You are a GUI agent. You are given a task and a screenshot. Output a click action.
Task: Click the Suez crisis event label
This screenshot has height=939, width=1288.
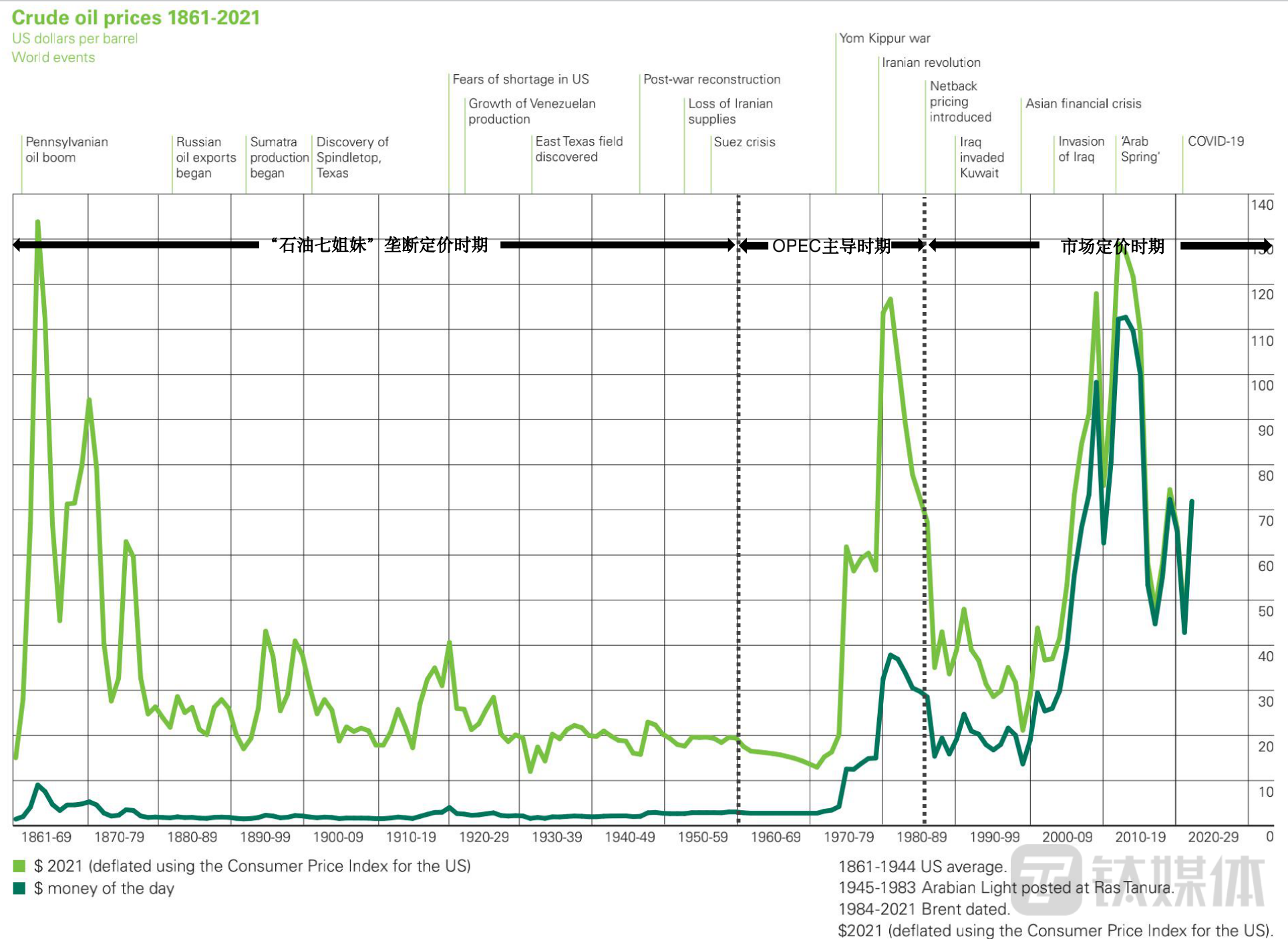coord(744,142)
